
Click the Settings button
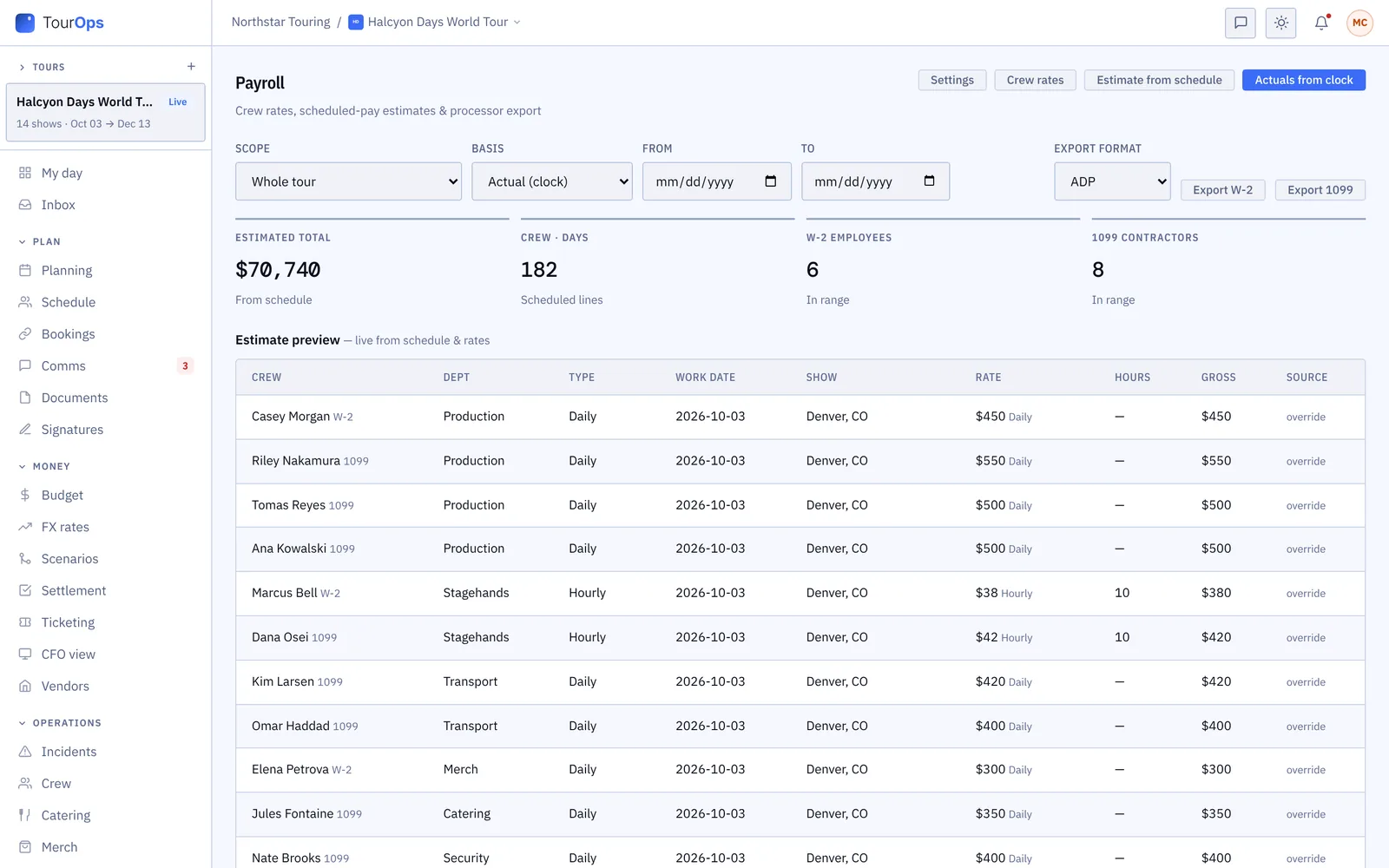tap(952, 80)
